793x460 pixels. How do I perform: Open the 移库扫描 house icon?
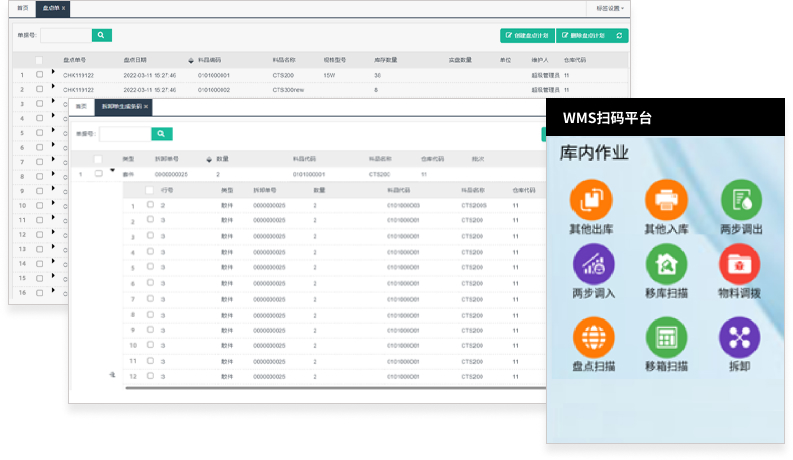[667, 264]
